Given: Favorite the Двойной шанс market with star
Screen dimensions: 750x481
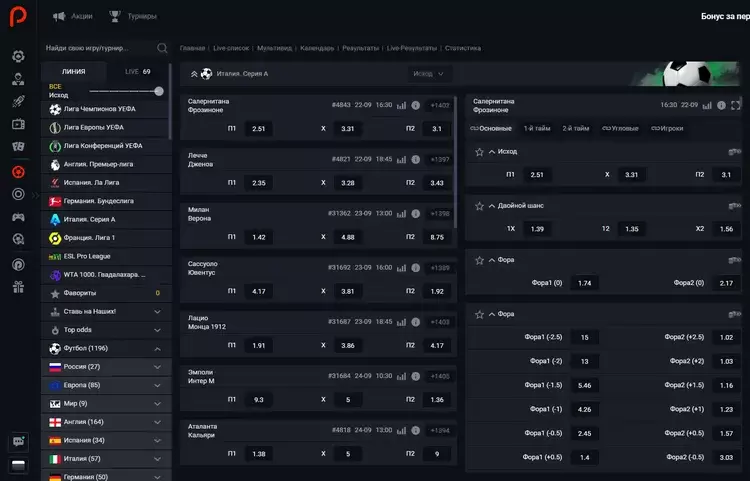Looking at the screenshot, I should coord(479,206).
